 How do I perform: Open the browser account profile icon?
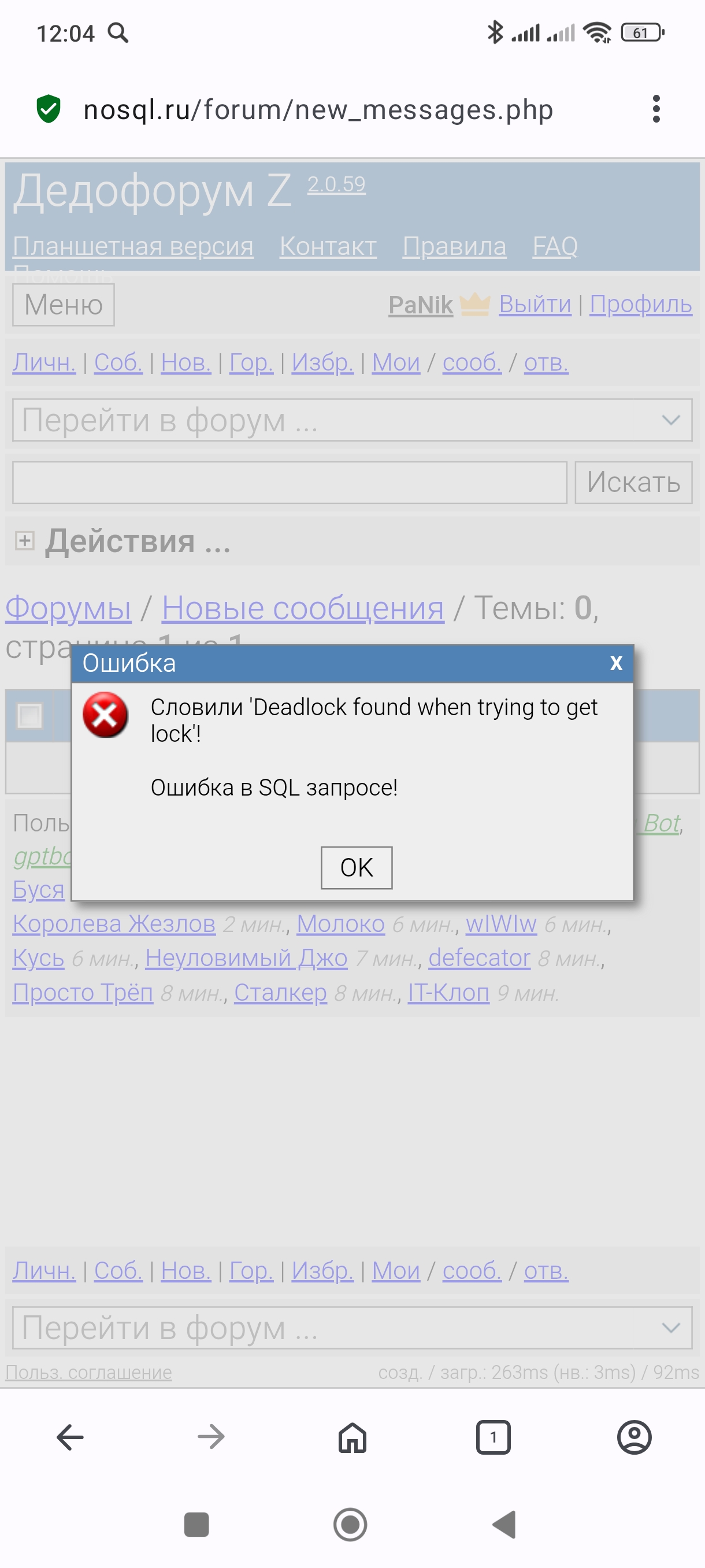tap(634, 1438)
